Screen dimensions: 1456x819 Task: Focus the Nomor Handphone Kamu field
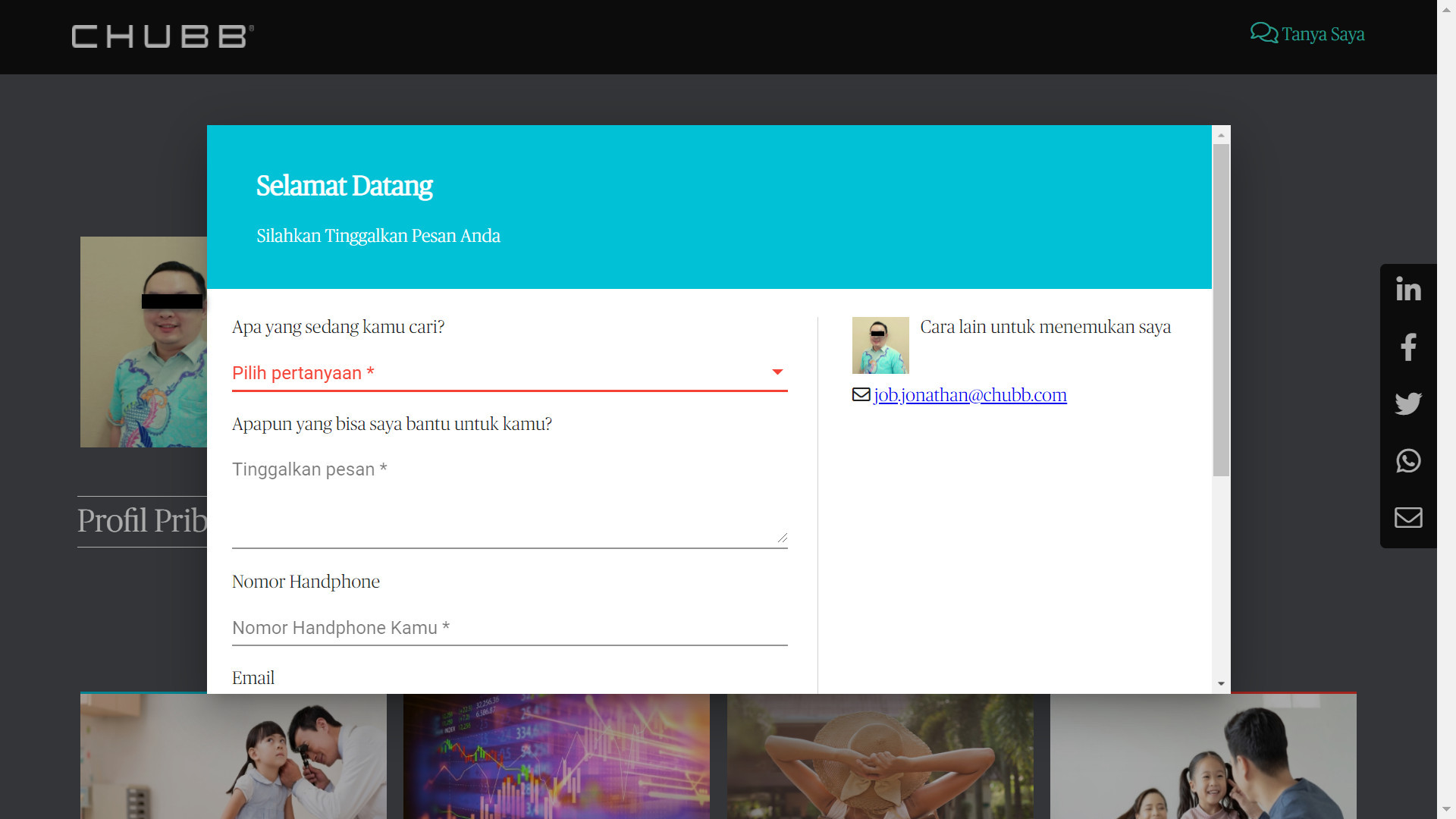(x=508, y=627)
